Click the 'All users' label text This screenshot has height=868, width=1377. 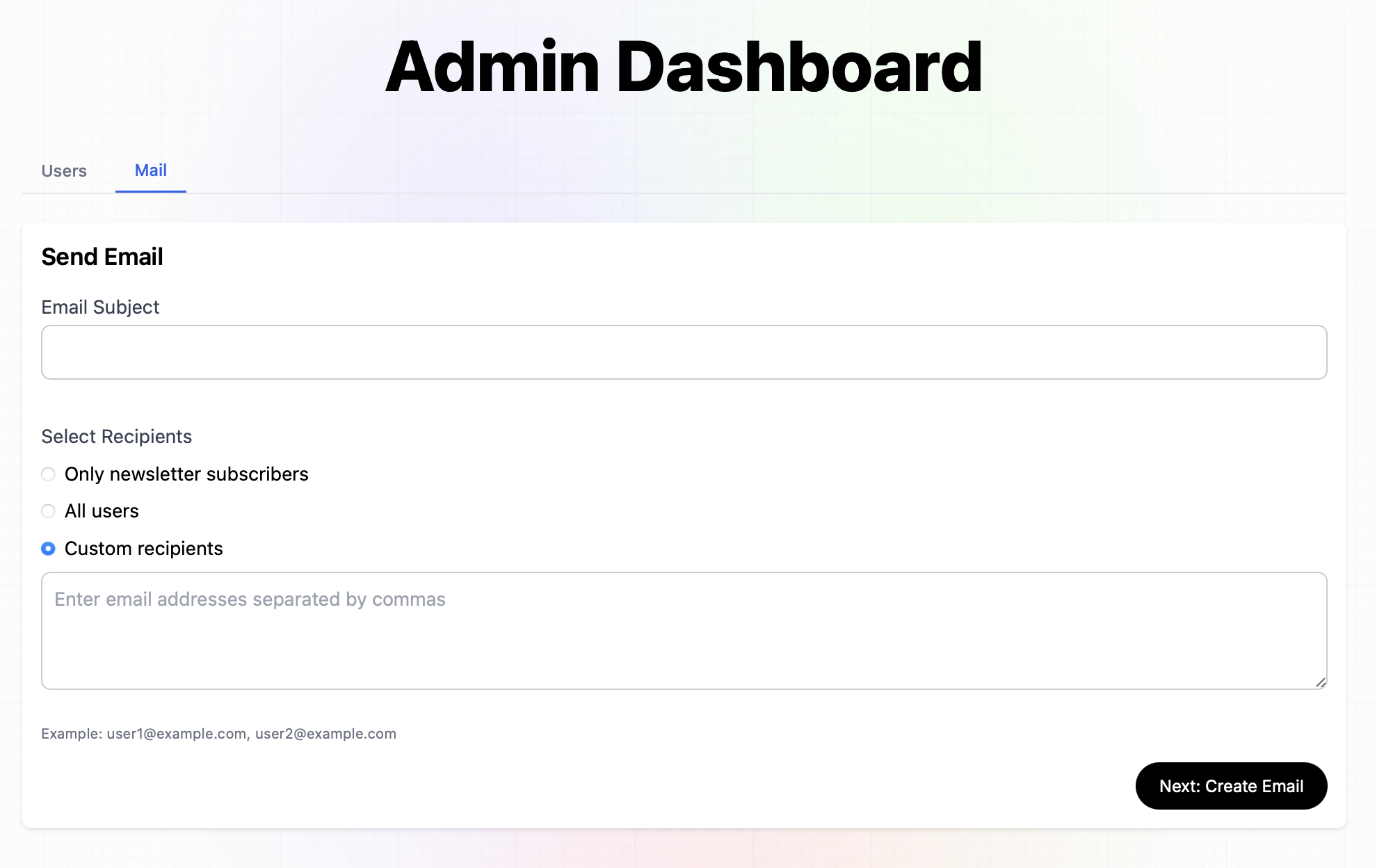(102, 511)
